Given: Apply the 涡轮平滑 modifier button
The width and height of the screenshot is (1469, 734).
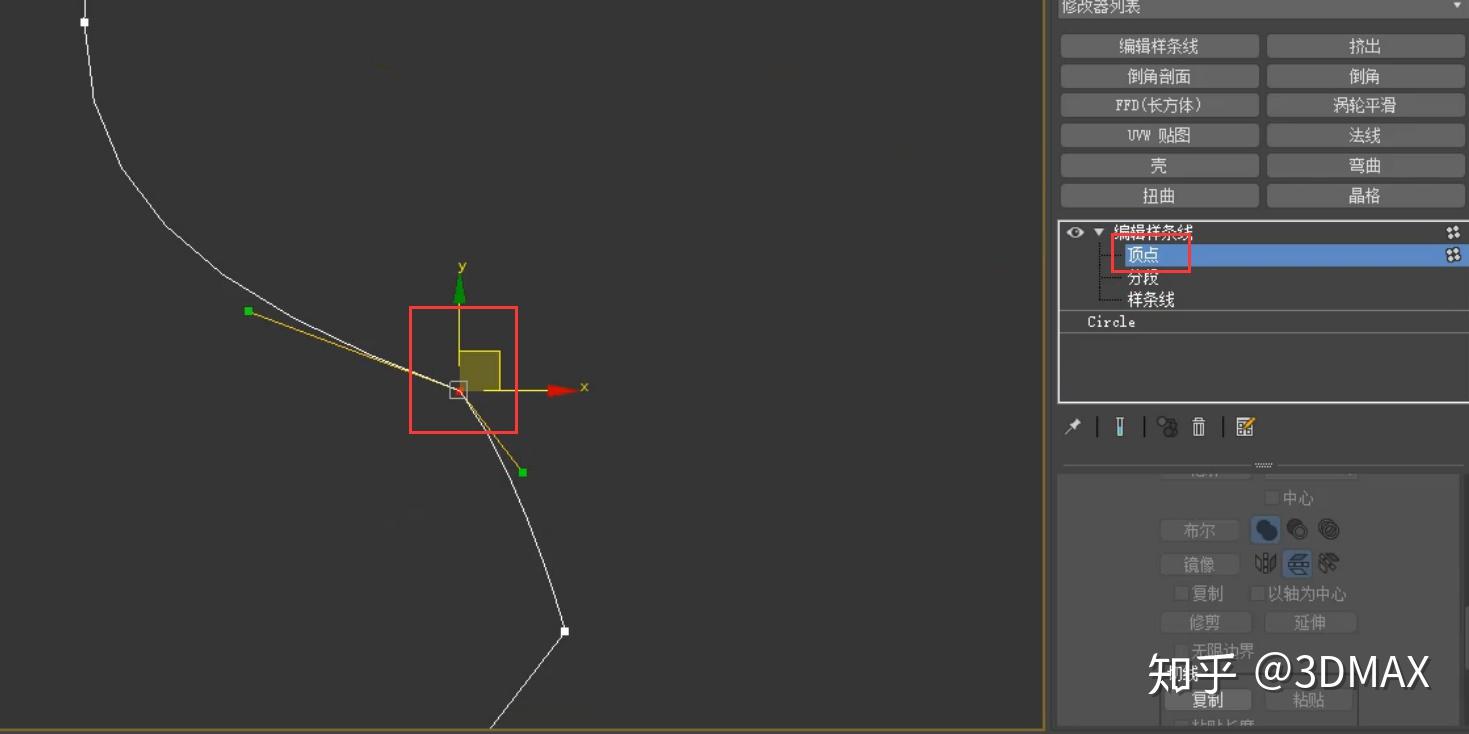Looking at the screenshot, I should (x=1365, y=104).
